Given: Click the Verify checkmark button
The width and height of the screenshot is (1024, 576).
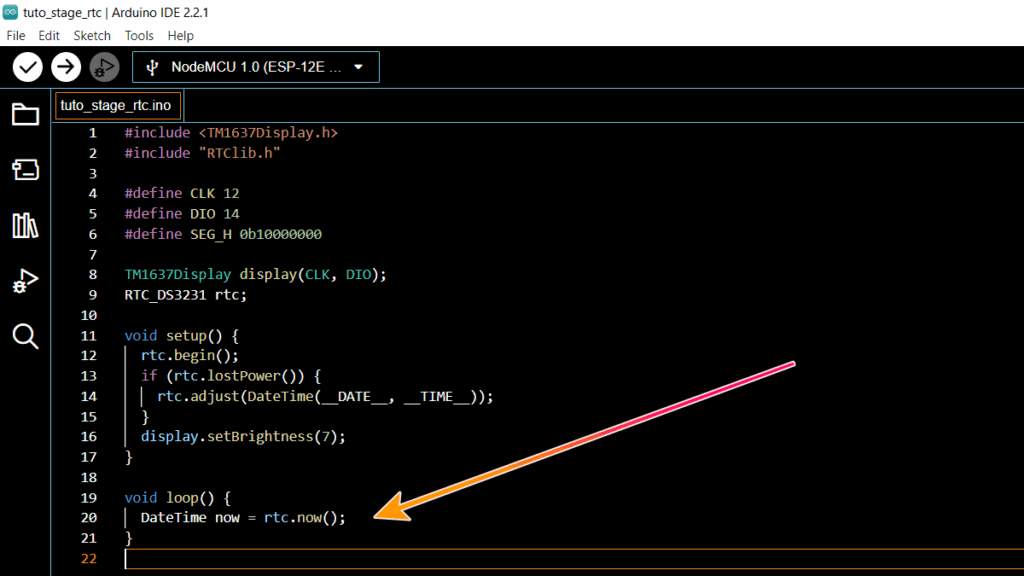Looking at the screenshot, I should pos(27,67).
